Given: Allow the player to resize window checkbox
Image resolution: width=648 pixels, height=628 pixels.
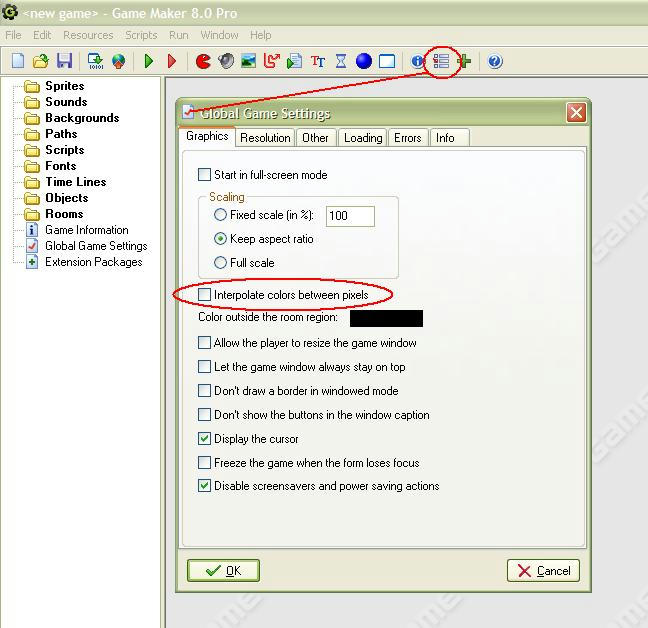Looking at the screenshot, I should 205,343.
